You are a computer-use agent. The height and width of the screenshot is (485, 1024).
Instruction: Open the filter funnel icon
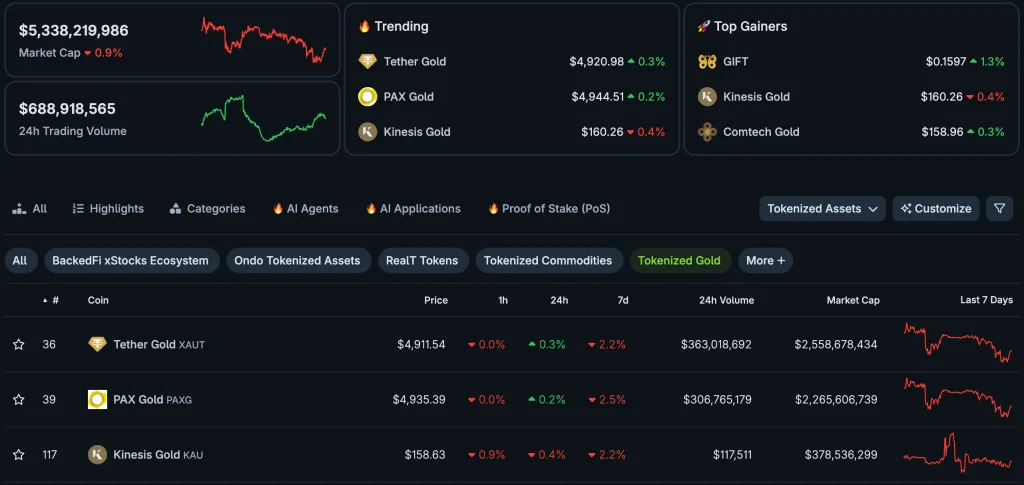(x=999, y=209)
